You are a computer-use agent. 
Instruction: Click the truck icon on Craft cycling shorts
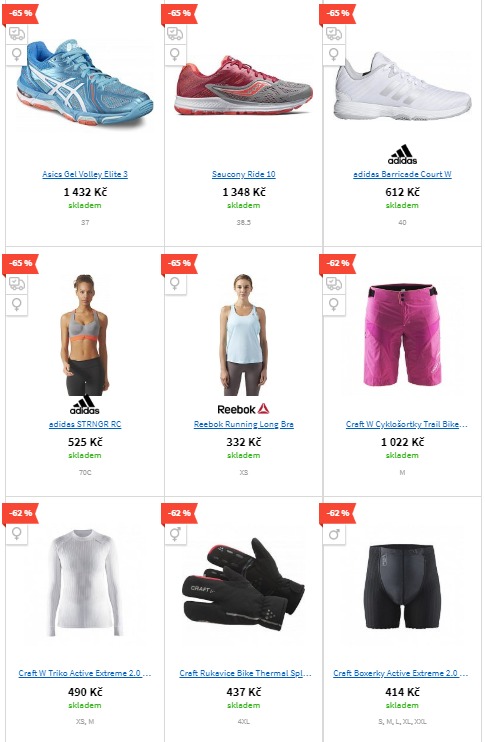334,283
